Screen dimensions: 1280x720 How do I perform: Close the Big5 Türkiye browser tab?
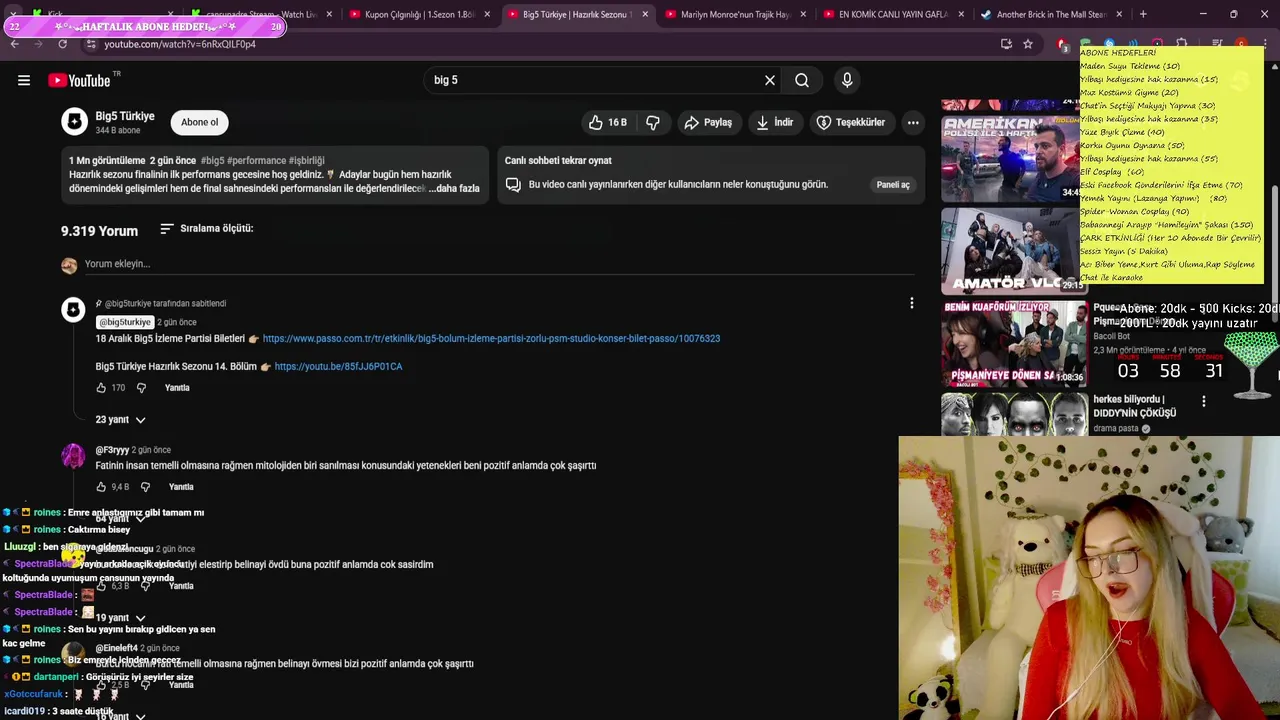644,14
